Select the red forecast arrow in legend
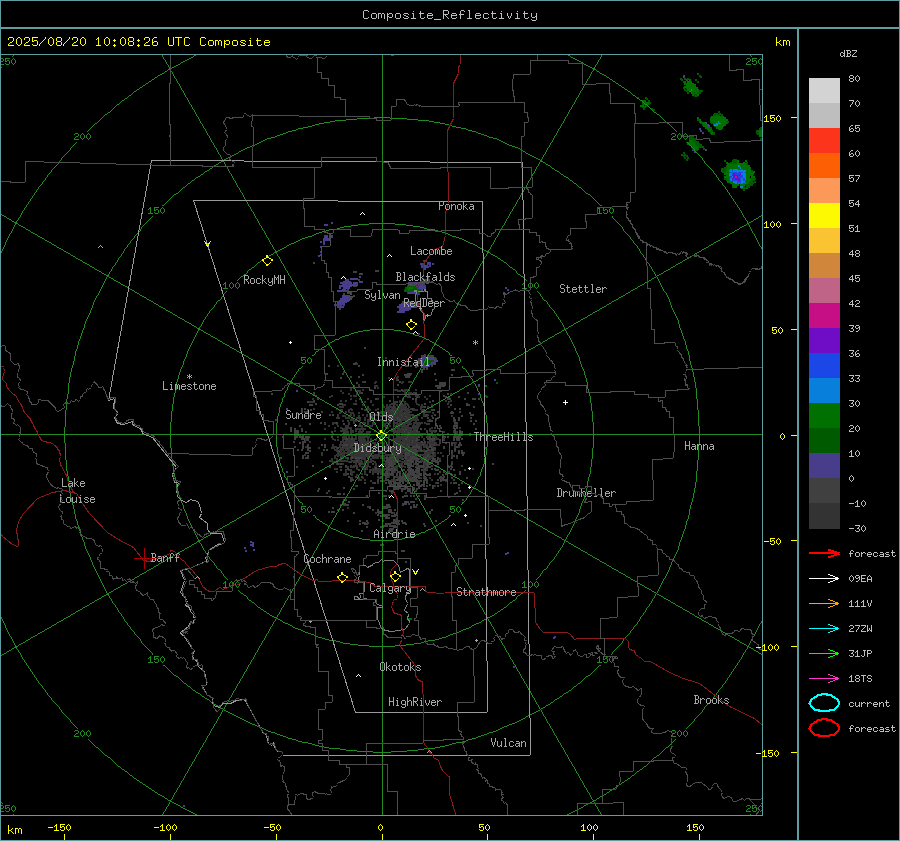 pyautogui.click(x=824, y=553)
